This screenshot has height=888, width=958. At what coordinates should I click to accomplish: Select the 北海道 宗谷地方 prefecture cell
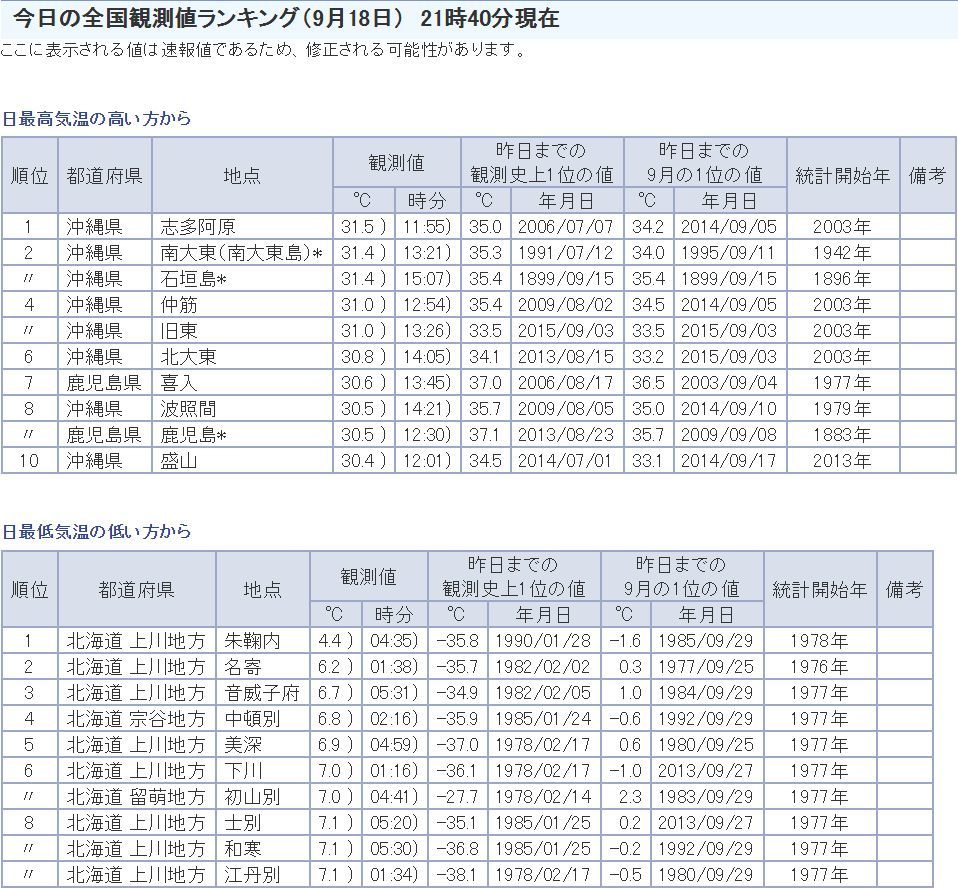pyautogui.click(x=136, y=719)
